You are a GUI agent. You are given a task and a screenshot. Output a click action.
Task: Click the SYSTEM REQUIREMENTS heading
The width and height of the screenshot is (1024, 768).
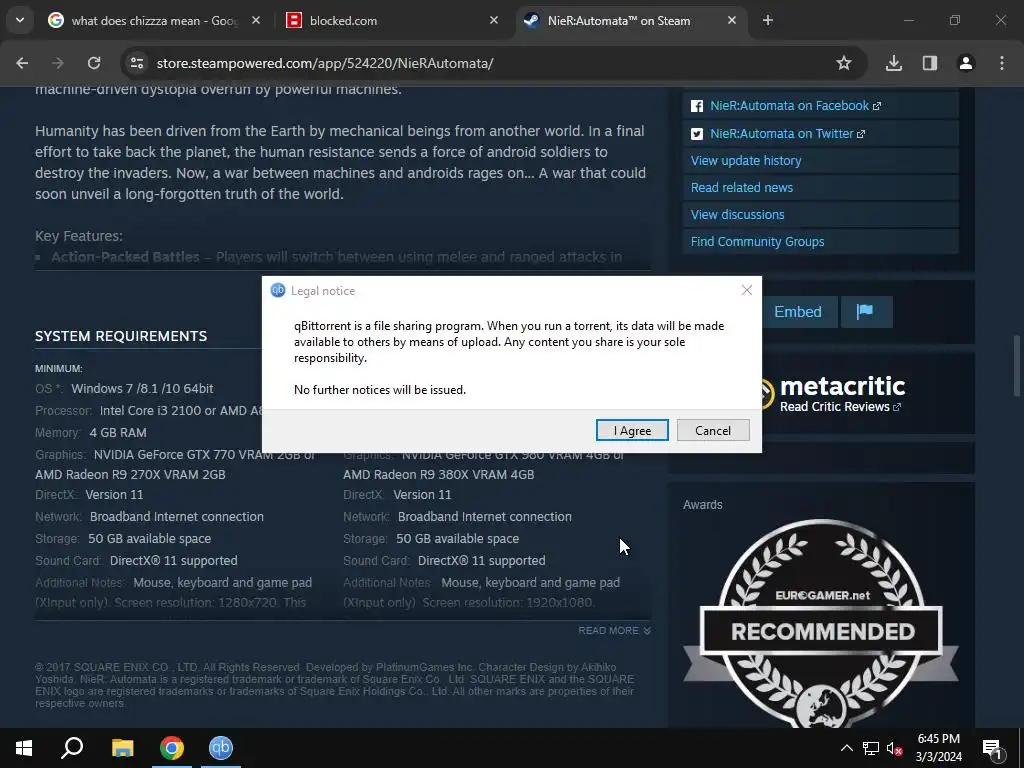121,336
